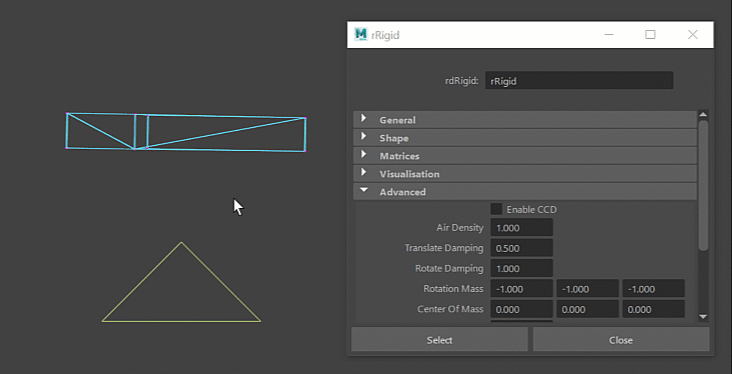Image resolution: width=732 pixels, height=374 pixels.
Task: Click the Air Density label
Action: click(460, 228)
